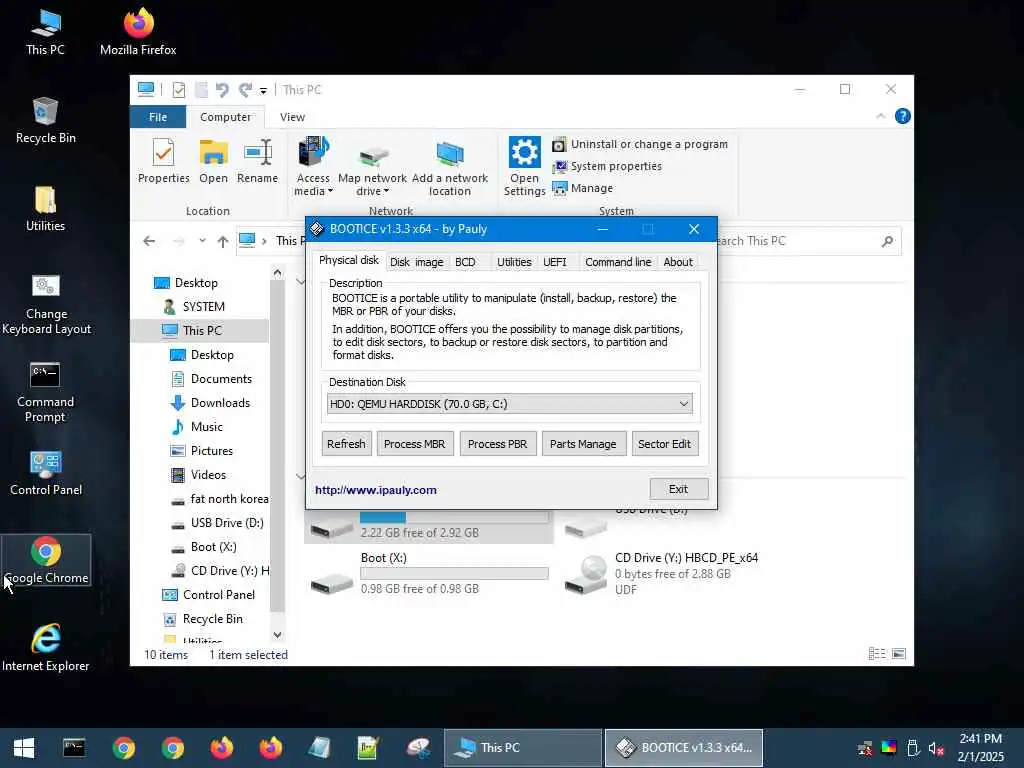Click the Open ribbon icon

[214, 161]
